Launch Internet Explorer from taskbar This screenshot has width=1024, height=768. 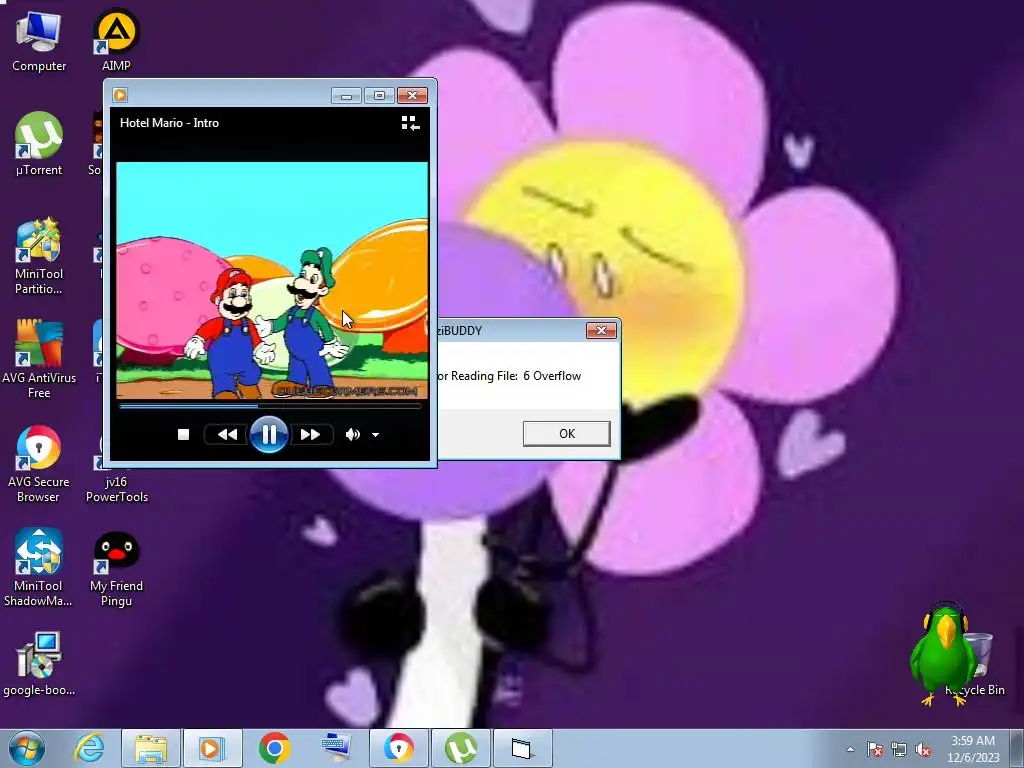point(88,748)
